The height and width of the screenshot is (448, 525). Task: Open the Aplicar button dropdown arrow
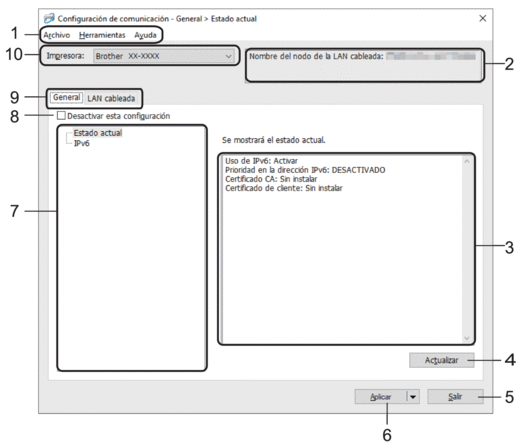[413, 397]
